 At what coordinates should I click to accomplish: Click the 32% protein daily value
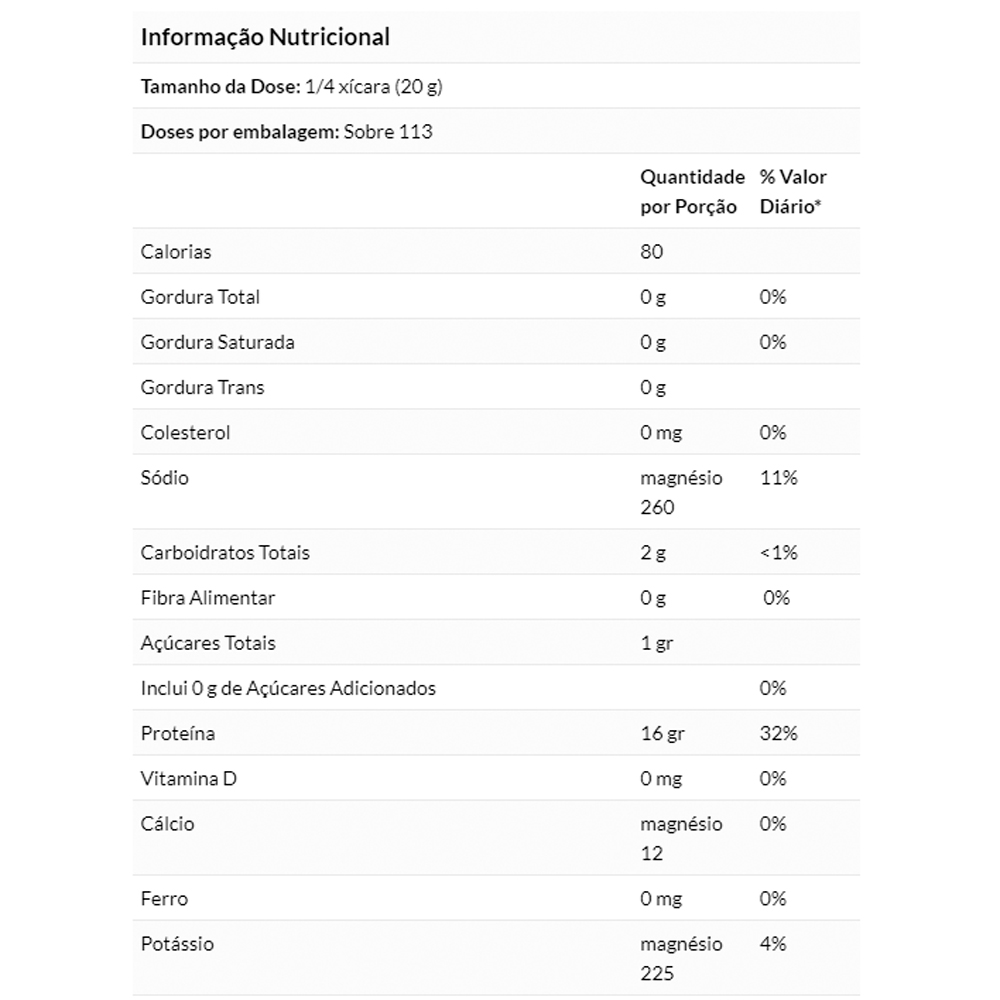[x=778, y=734]
